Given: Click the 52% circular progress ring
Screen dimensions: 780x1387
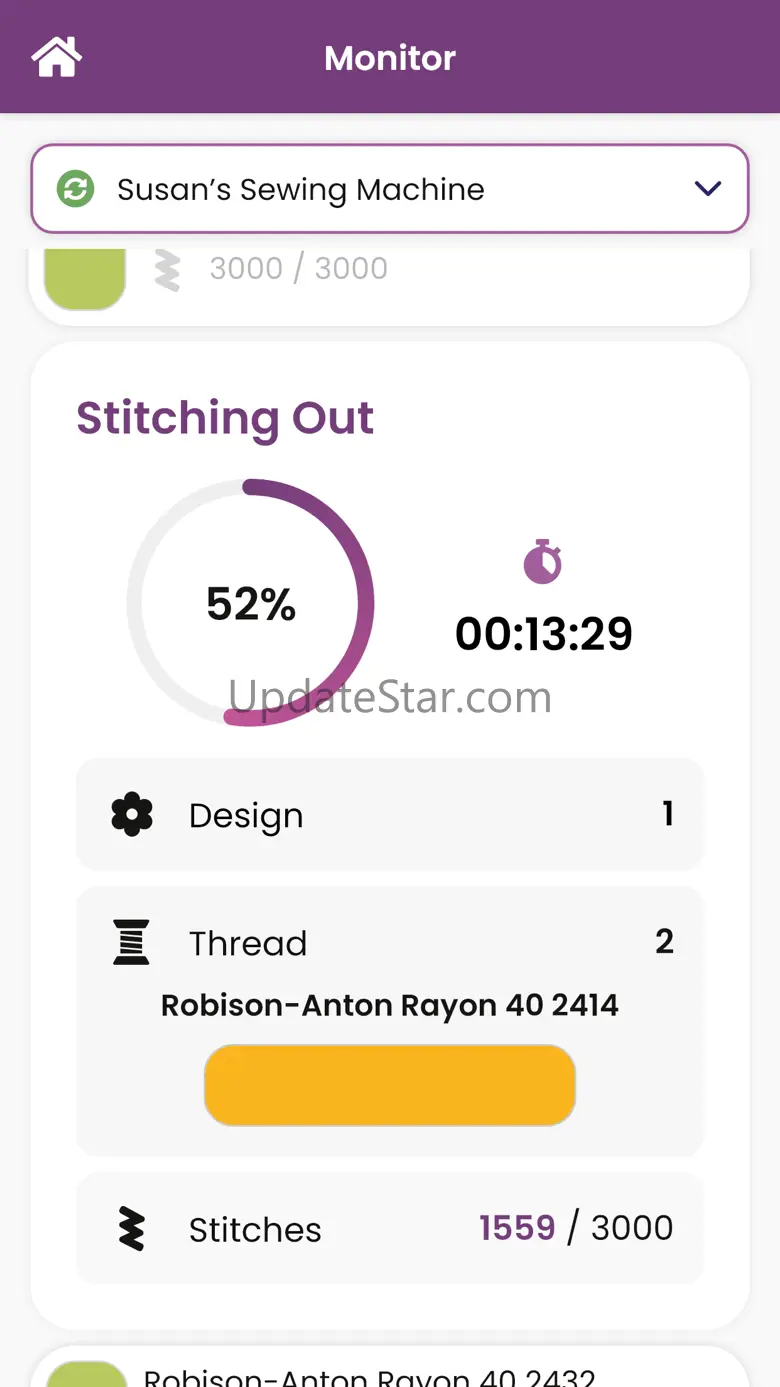Looking at the screenshot, I should 250,603.
